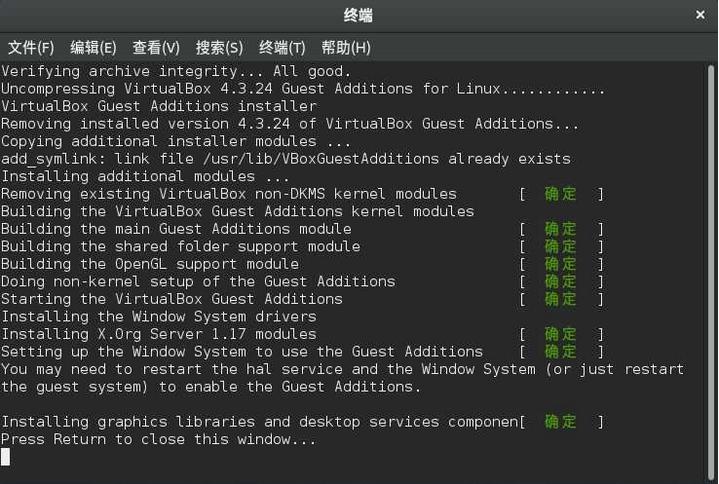Viewport: 719px width, 484px height.
Task: Click the "VirtualBox Guest Additions installer" line
Action: click(x=159, y=106)
